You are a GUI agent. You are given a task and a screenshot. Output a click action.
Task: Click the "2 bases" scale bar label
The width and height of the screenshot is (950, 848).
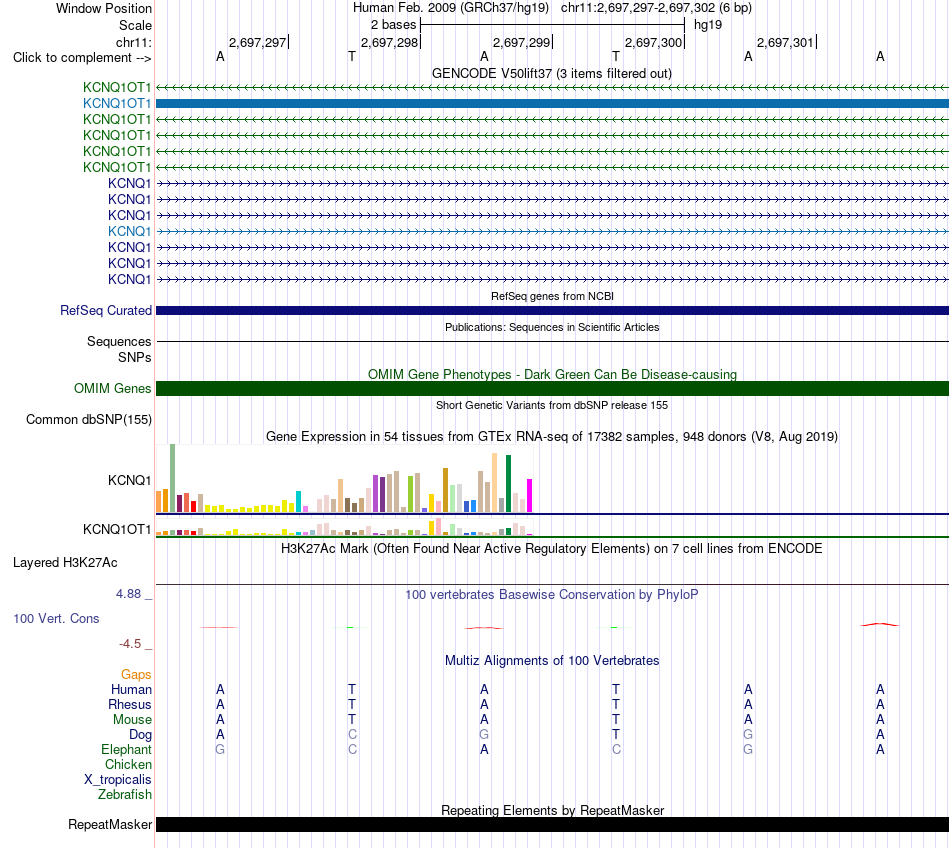point(393,25)
